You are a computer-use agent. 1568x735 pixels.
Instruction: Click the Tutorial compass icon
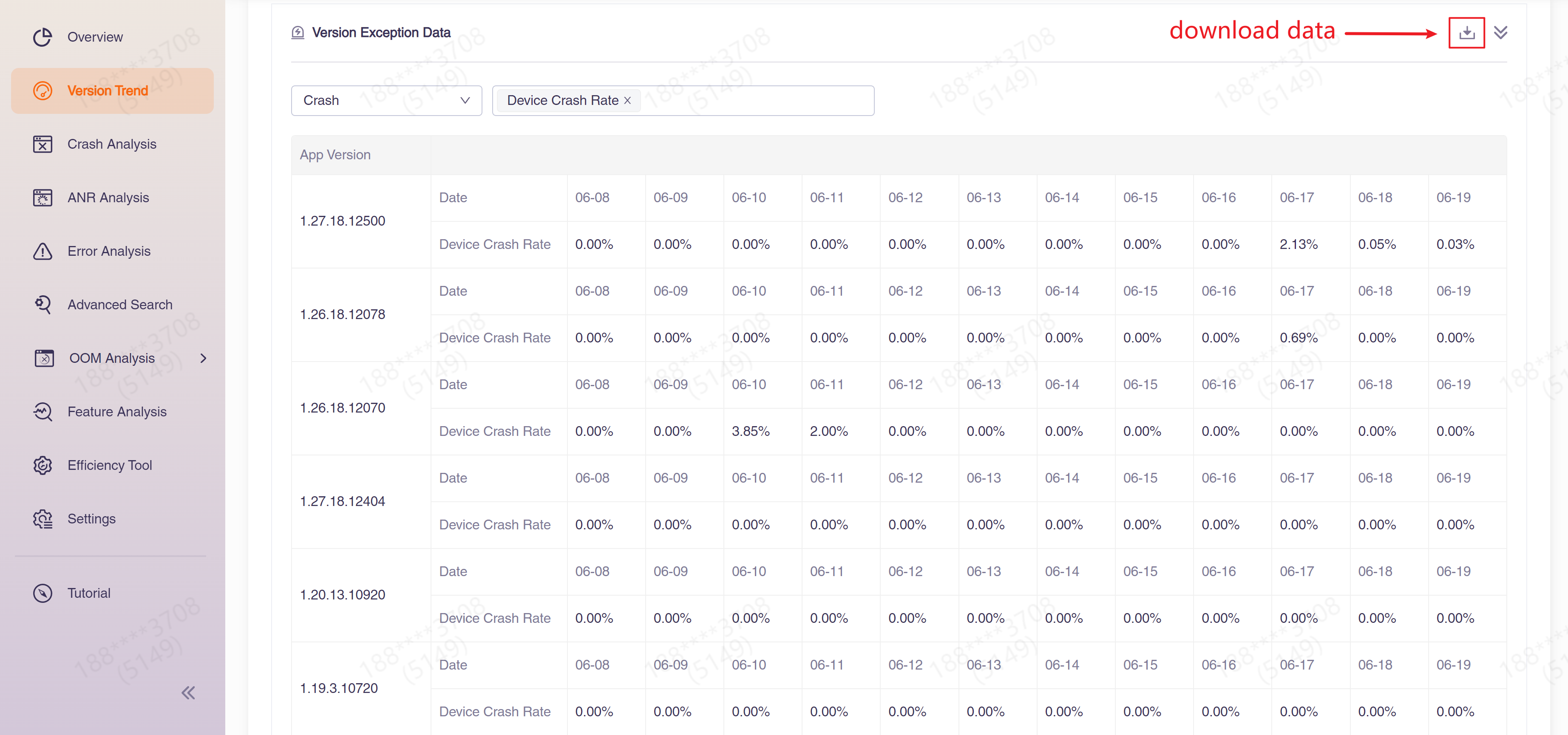tap(43, 593)
